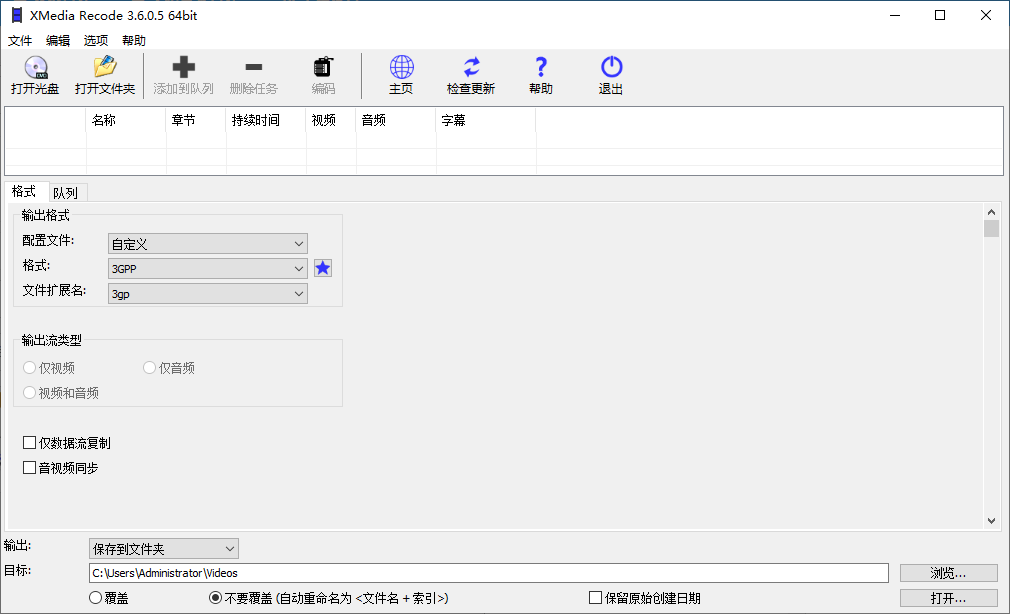Viewport: 1010px width, 614px height.
Task: Open the 格式 dropdown showing 3GPP
Action: 207,269
